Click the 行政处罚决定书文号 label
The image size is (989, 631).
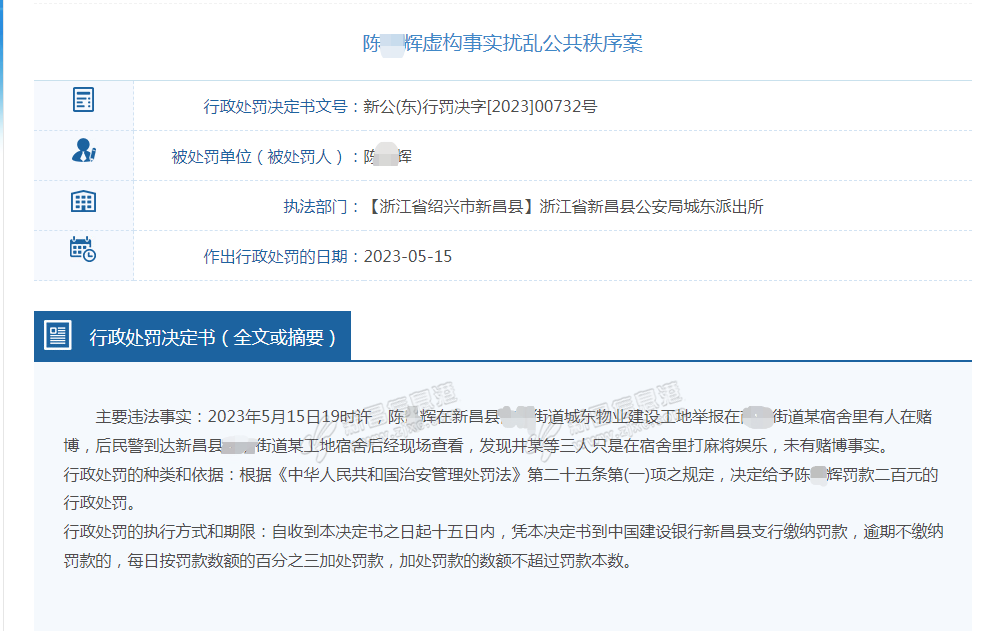[x=276, y=106]
